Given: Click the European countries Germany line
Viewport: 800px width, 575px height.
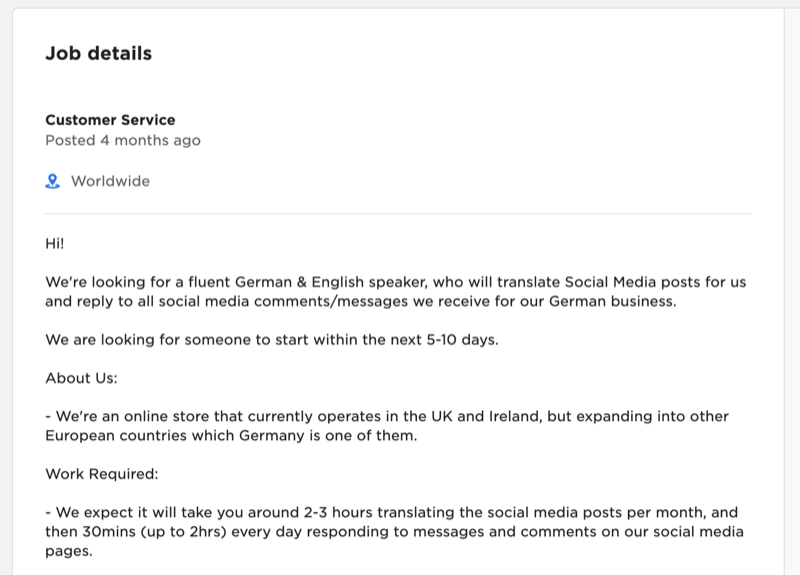Looking at the screenshot, I should coord(231,436).
